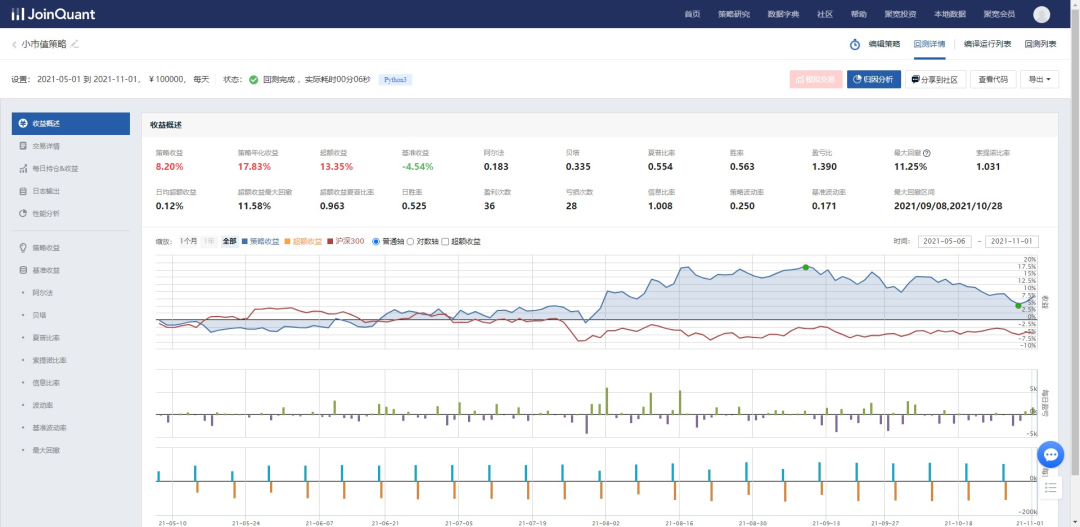Select the 普通轴 radio button
1080x527 pixels.
[376, 241]
